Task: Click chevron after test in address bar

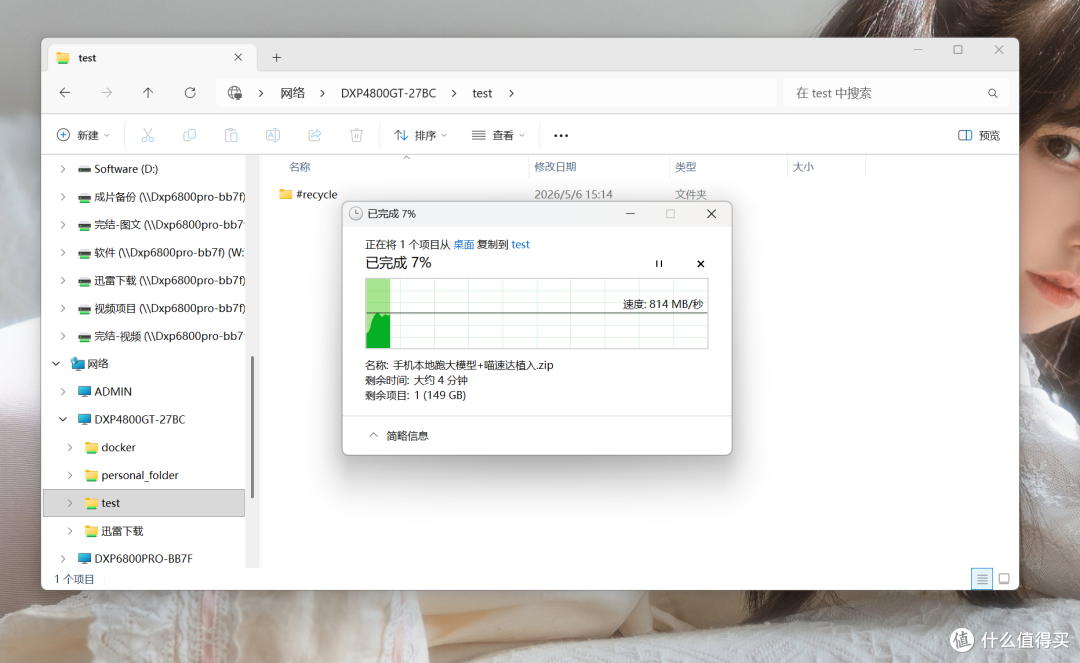Action: 511,93
